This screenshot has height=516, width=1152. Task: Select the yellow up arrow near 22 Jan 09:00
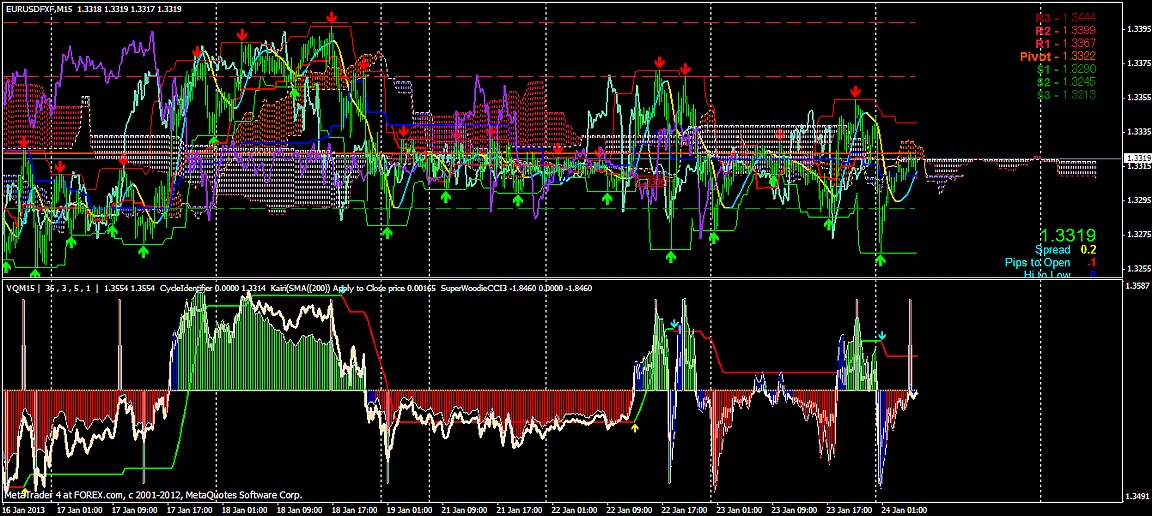636,428
